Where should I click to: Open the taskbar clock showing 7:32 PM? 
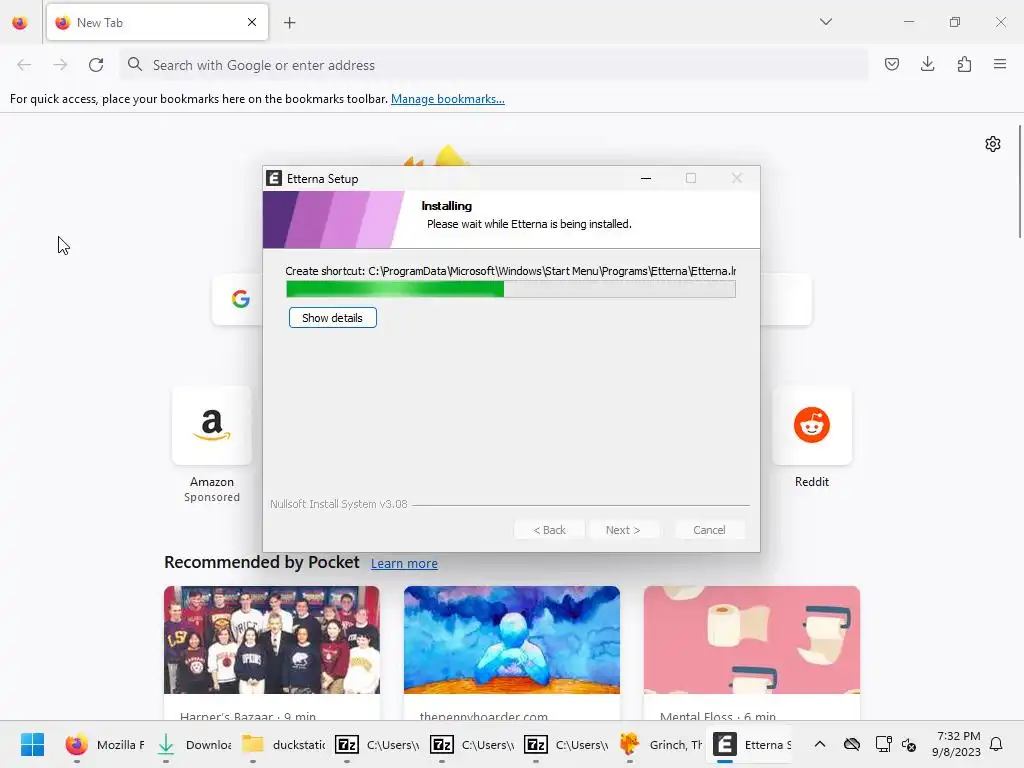click(956, 744)
